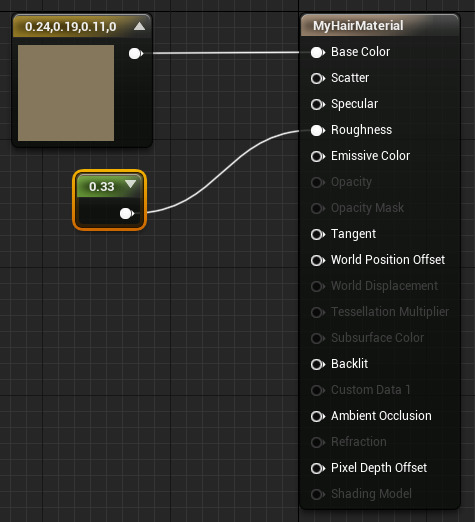
Task: Click the Refraction label
Action: (x=359, y=442)
